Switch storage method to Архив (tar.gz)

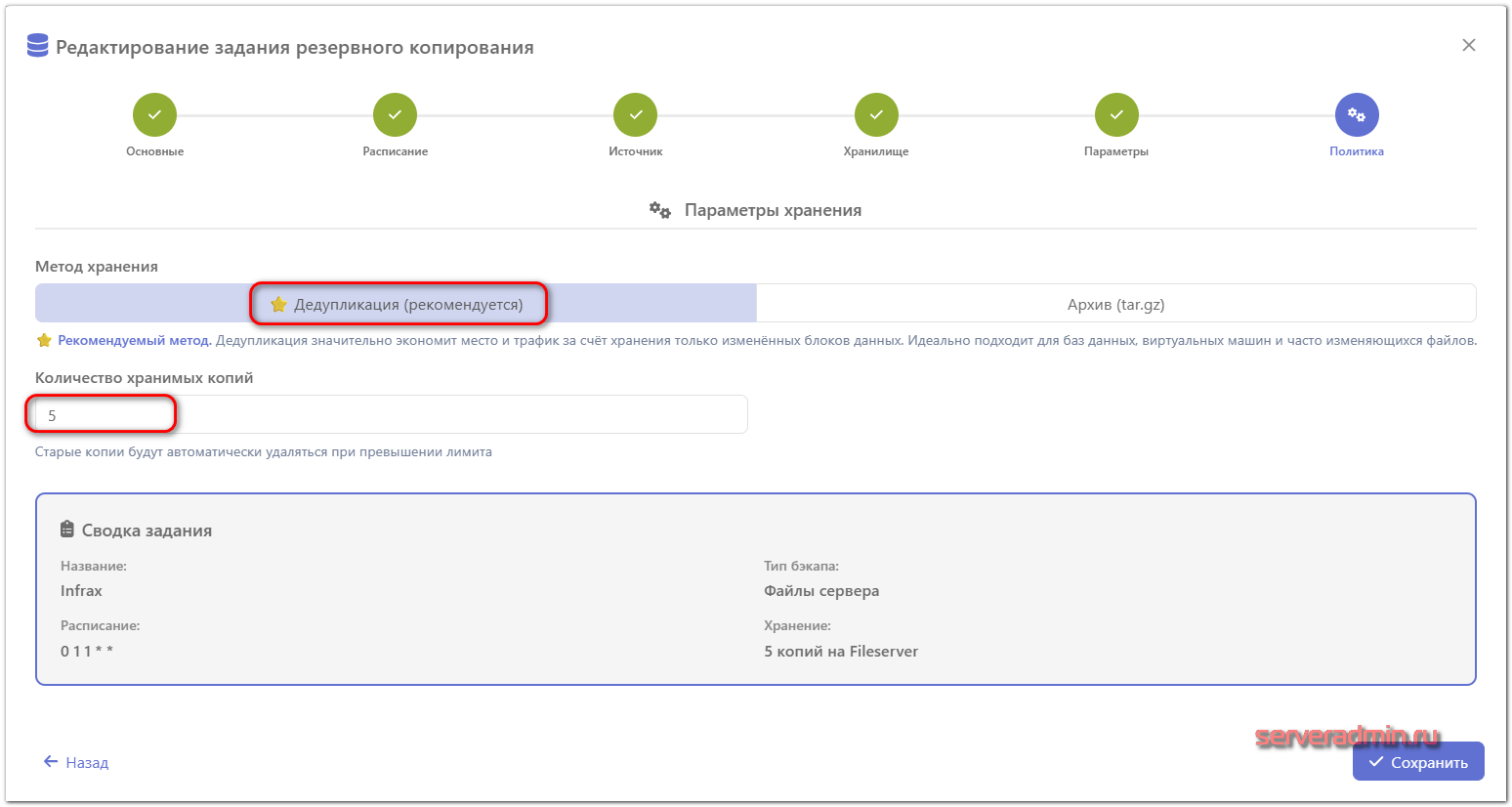[x=1115, y=304]
